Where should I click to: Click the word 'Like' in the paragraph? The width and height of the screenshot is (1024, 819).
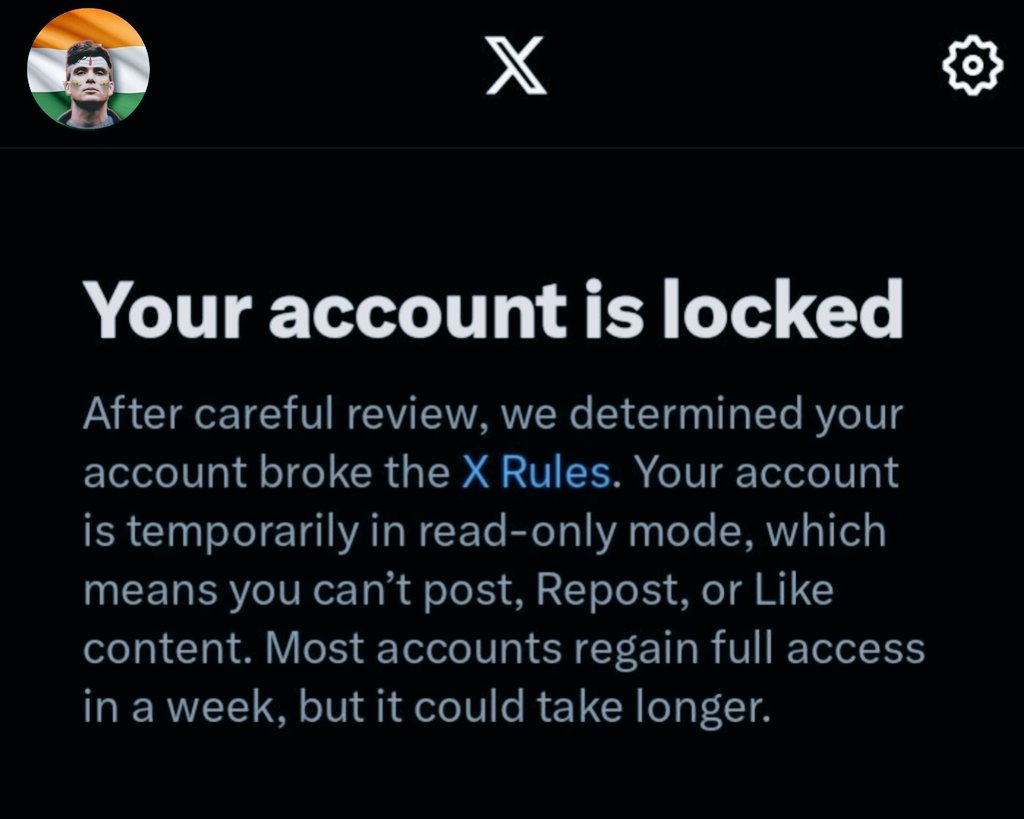794,590
